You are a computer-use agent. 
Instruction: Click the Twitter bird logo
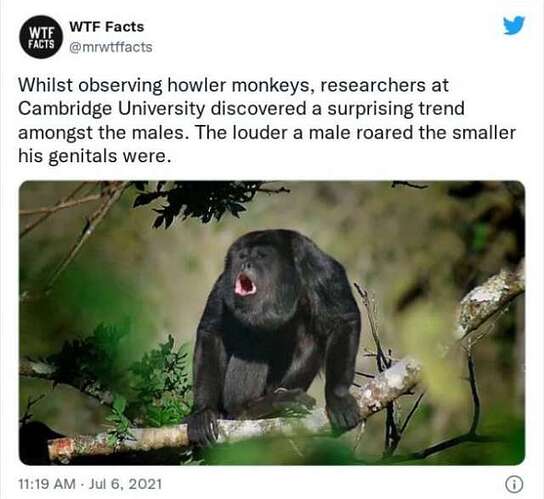514,25
